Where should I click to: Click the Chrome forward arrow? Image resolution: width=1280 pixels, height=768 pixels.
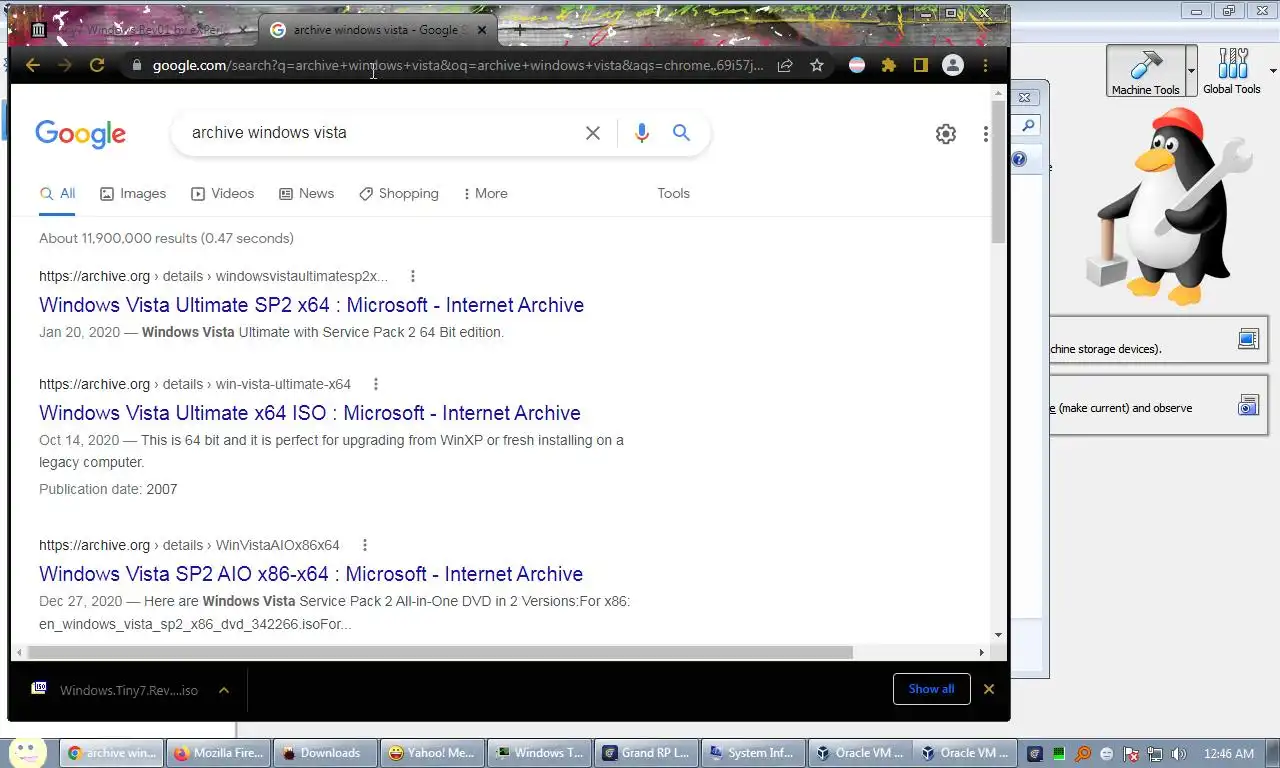pos(65,65)
